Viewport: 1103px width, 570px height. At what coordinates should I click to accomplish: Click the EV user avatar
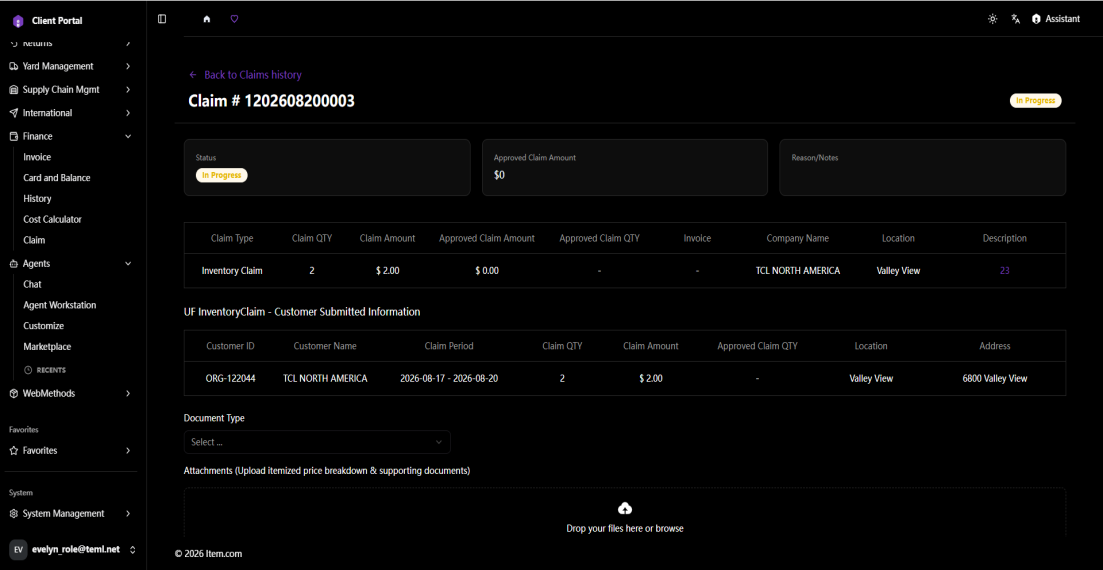tap(18, 549)
